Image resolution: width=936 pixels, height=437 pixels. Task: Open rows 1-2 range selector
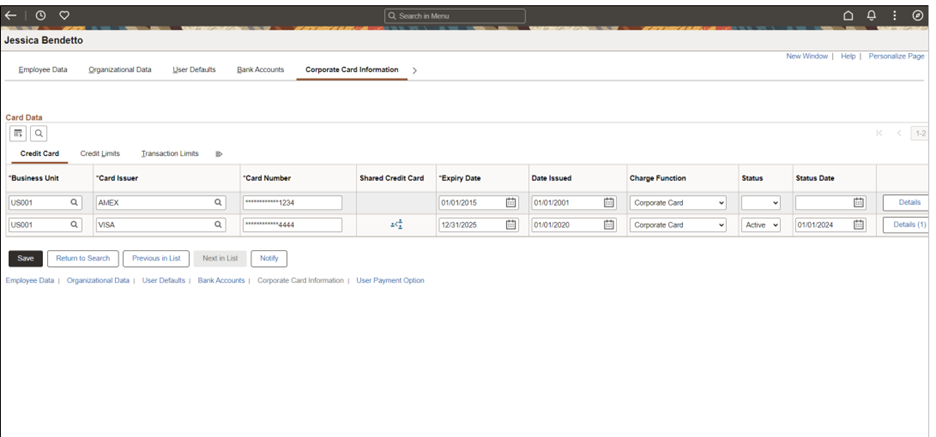920,133
